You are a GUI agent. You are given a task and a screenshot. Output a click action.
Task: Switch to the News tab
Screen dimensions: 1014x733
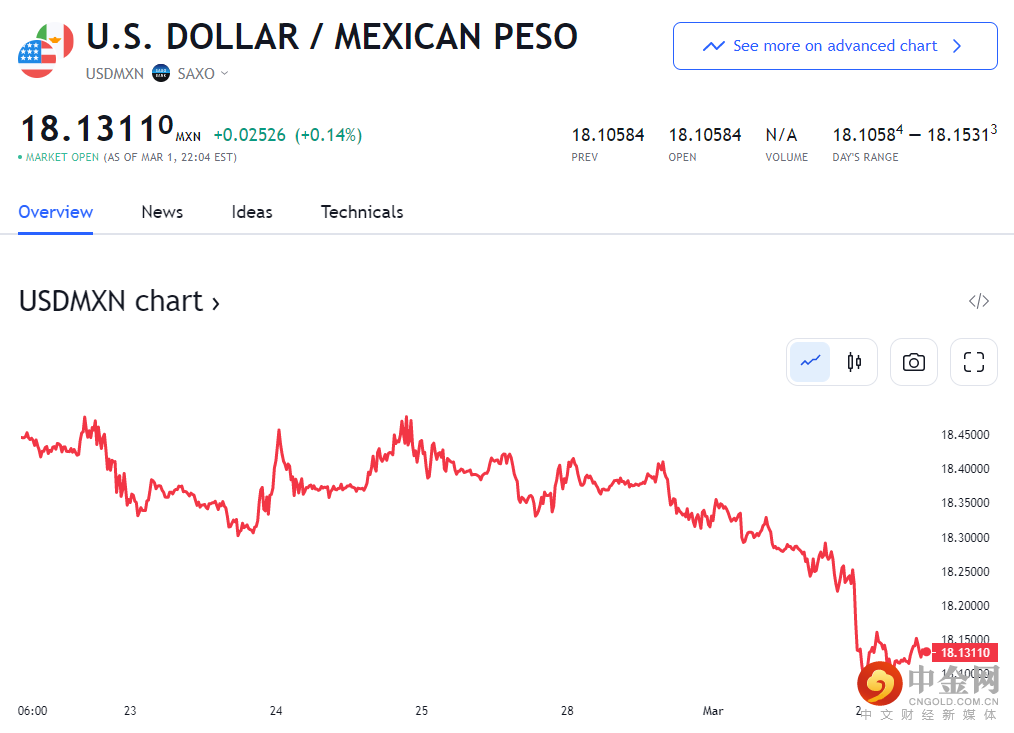pos(162,212)
